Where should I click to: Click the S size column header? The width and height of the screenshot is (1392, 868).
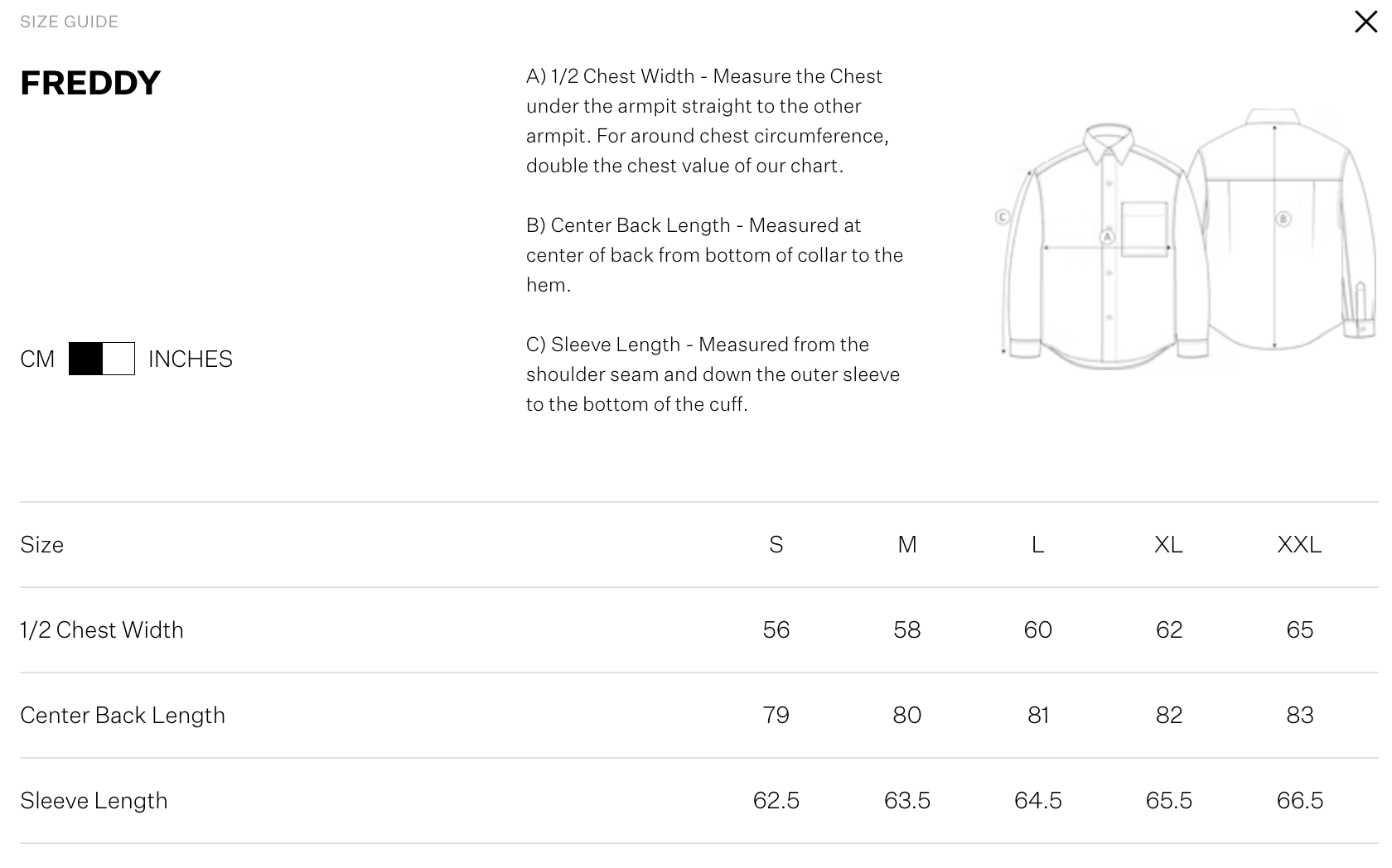point(776,544)
